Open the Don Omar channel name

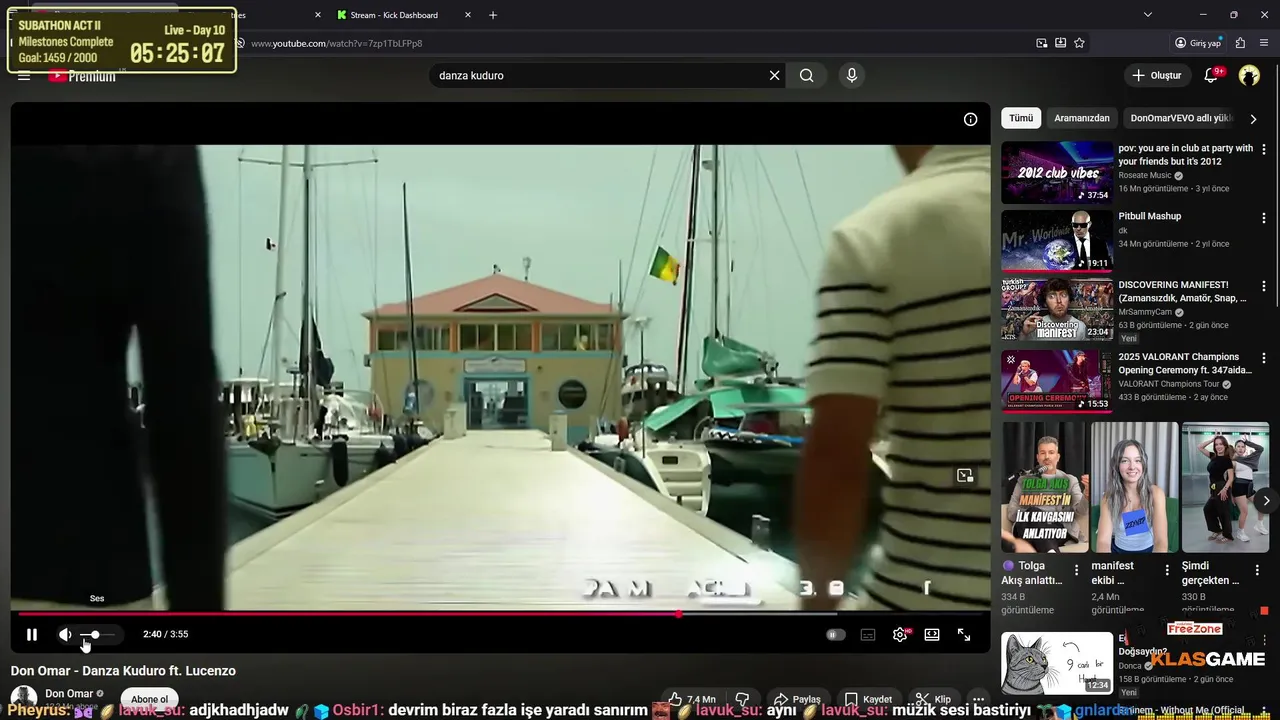tap(69, 693)
